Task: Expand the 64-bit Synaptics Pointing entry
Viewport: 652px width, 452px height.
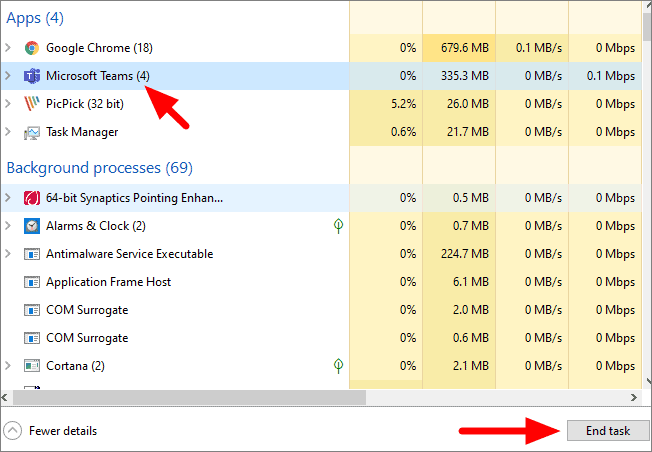Action: (7, 198)
